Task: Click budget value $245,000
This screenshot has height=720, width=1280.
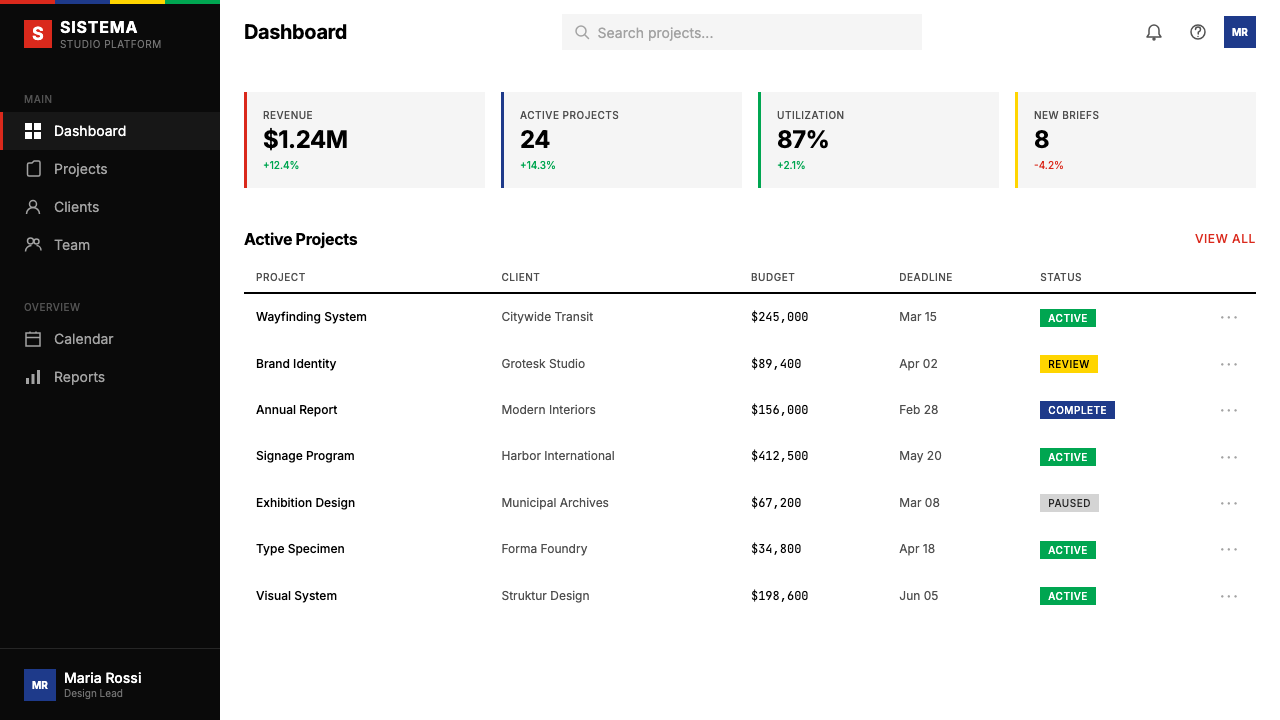Action: [780, 317]
